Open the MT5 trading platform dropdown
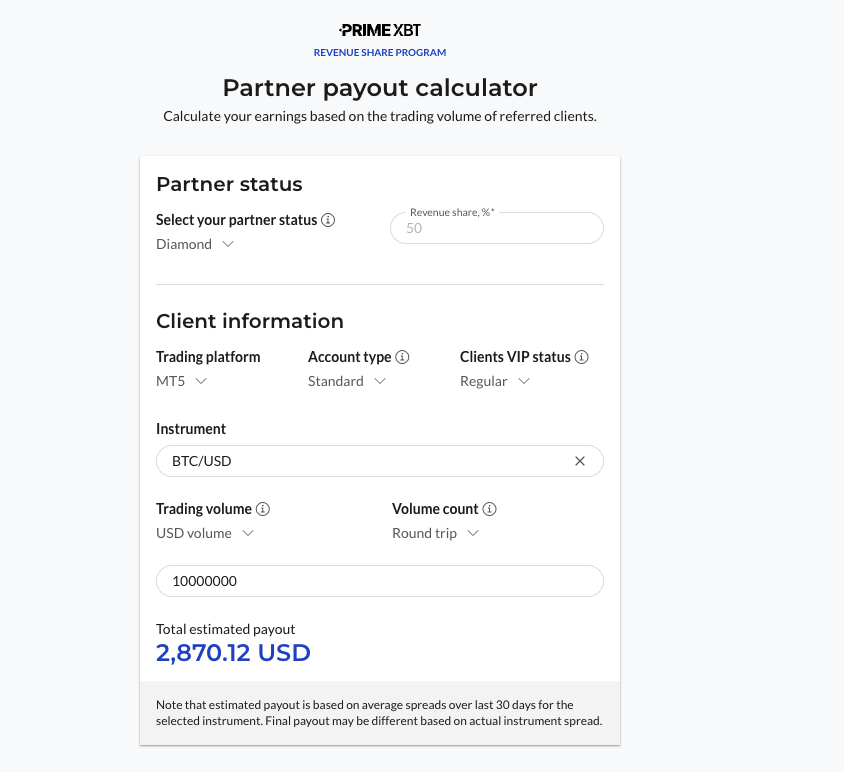844x772 pixels. click(181, 381)
